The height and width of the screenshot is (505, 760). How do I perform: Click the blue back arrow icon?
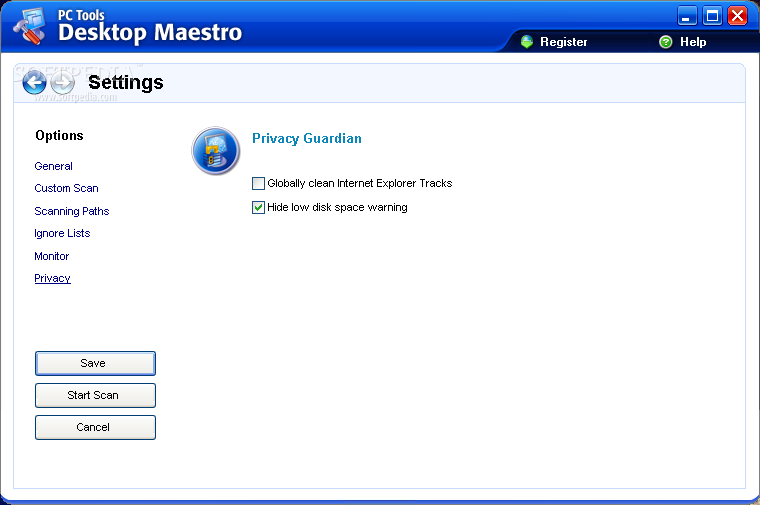(x=34, y=82)
